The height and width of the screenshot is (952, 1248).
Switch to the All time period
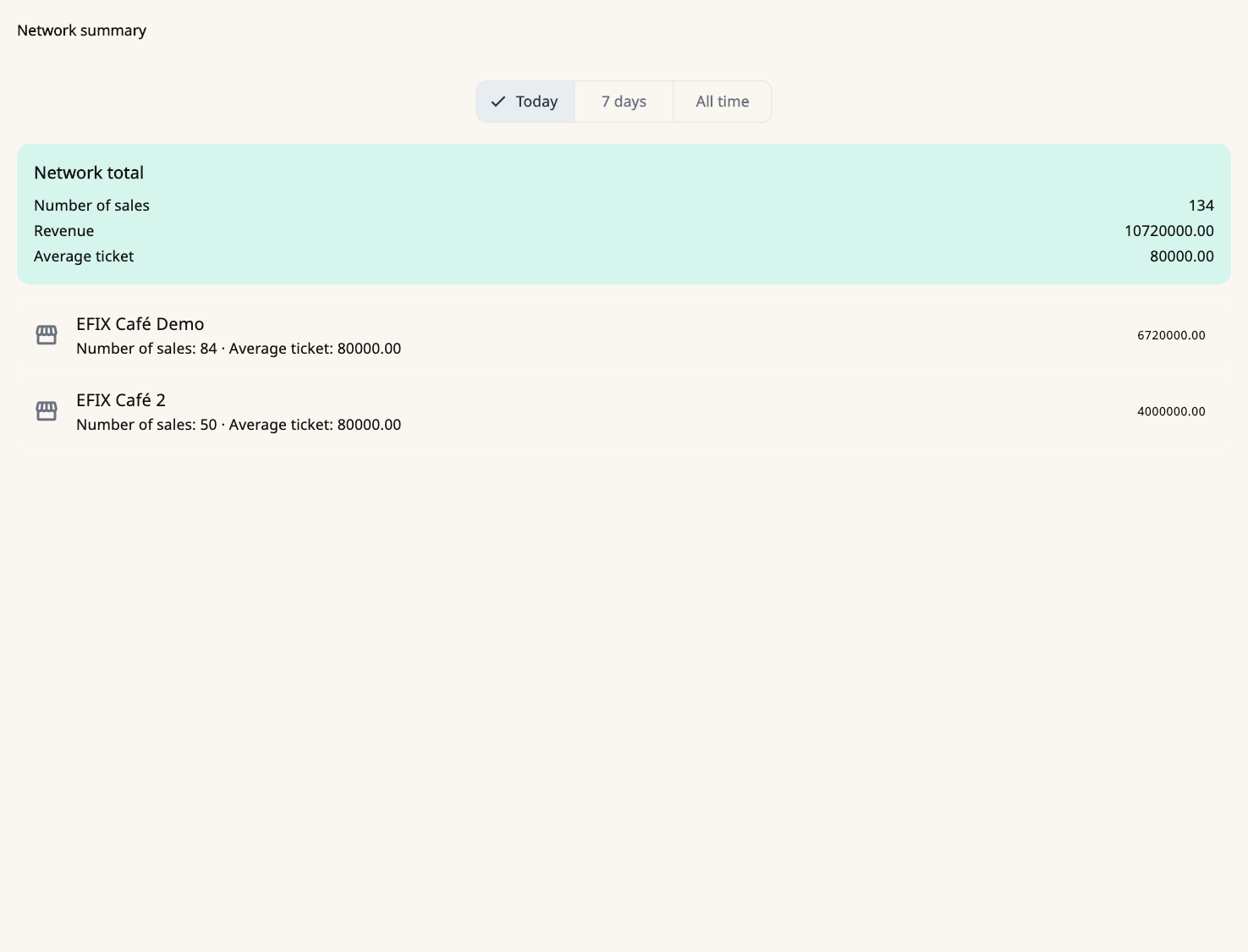tap(723, 102)
